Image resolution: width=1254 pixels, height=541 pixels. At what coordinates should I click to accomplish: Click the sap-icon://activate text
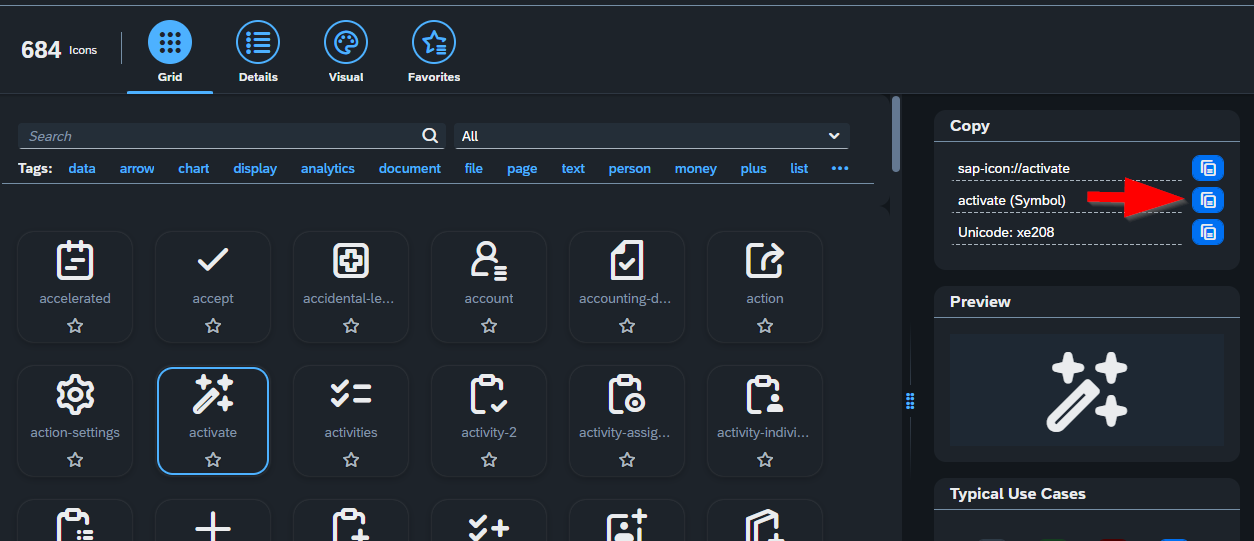1014,168
